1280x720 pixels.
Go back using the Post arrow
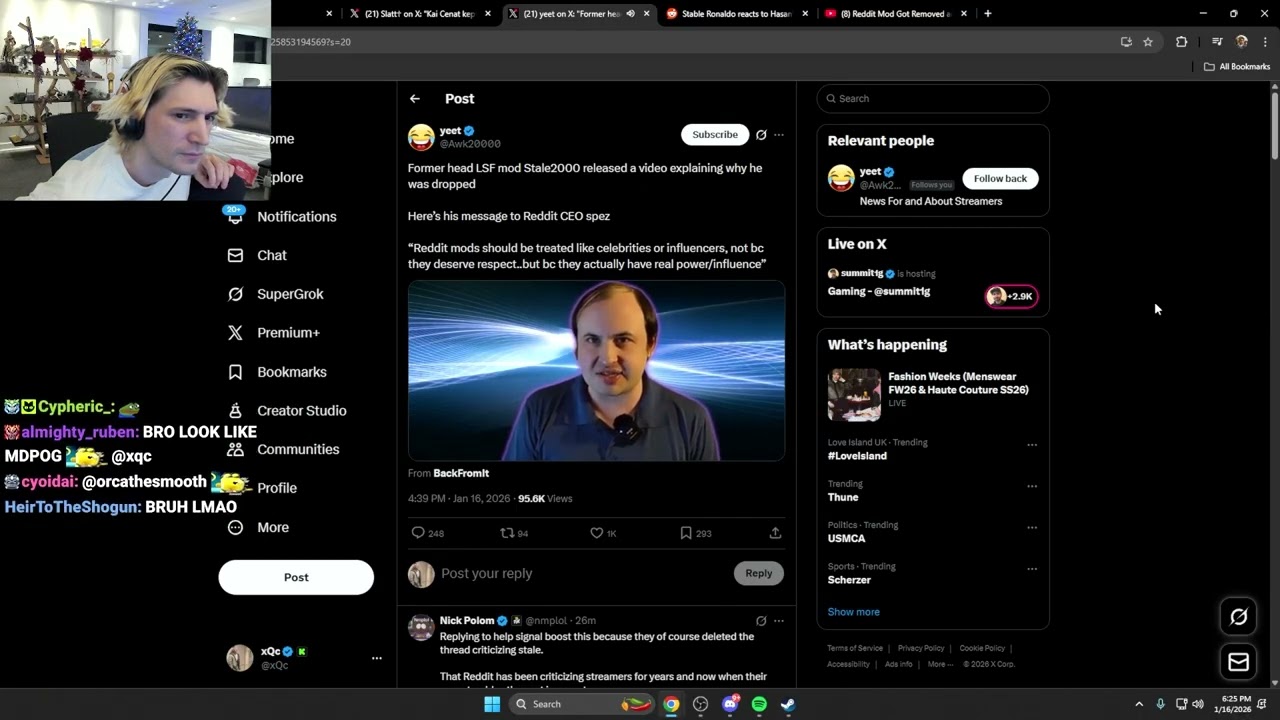click(415, 99)
